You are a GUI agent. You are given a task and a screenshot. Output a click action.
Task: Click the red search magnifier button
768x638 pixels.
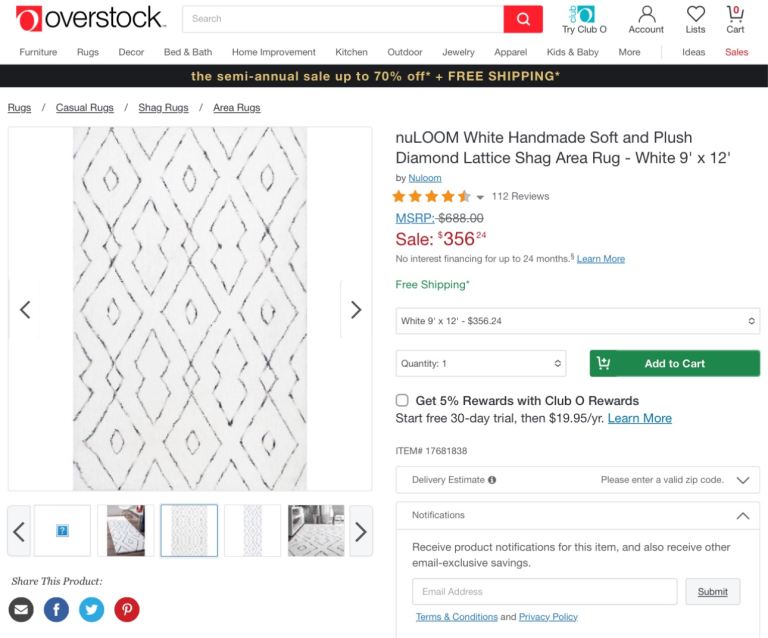[523, 19]
